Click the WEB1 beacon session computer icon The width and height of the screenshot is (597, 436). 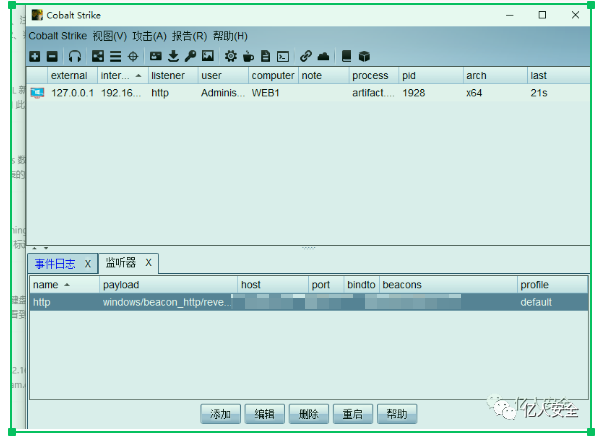point(37,93)
